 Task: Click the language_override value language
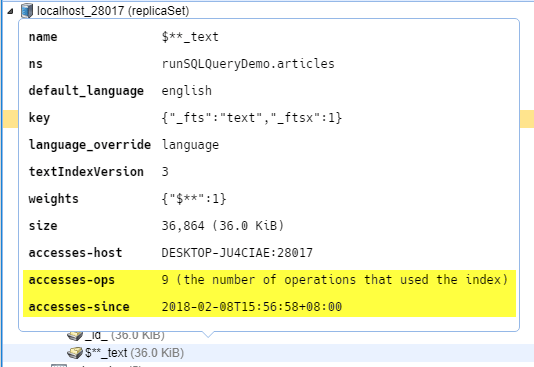pos(190,145)
